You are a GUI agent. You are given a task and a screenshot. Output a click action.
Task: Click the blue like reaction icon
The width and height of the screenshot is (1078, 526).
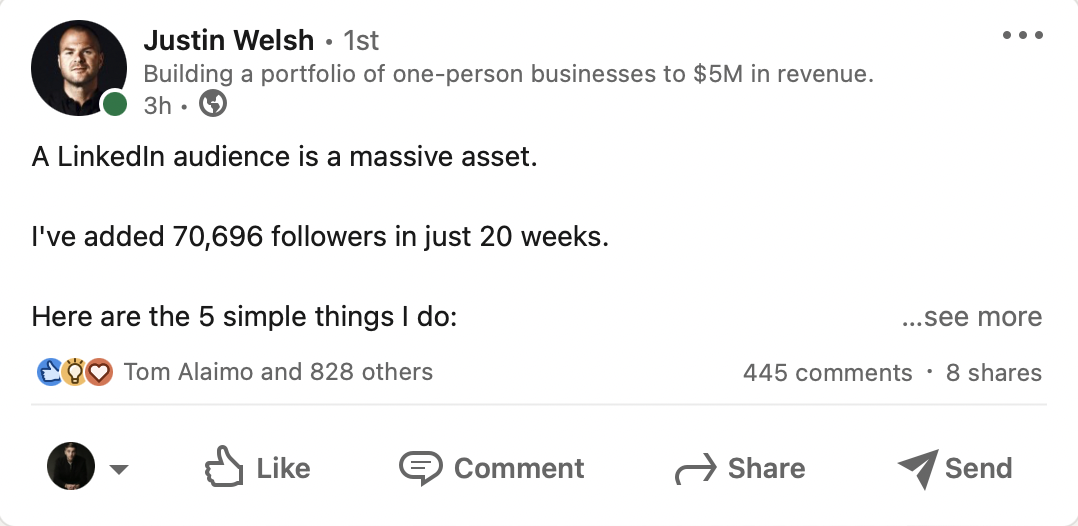pyautogui.click(x=49, y=373)
